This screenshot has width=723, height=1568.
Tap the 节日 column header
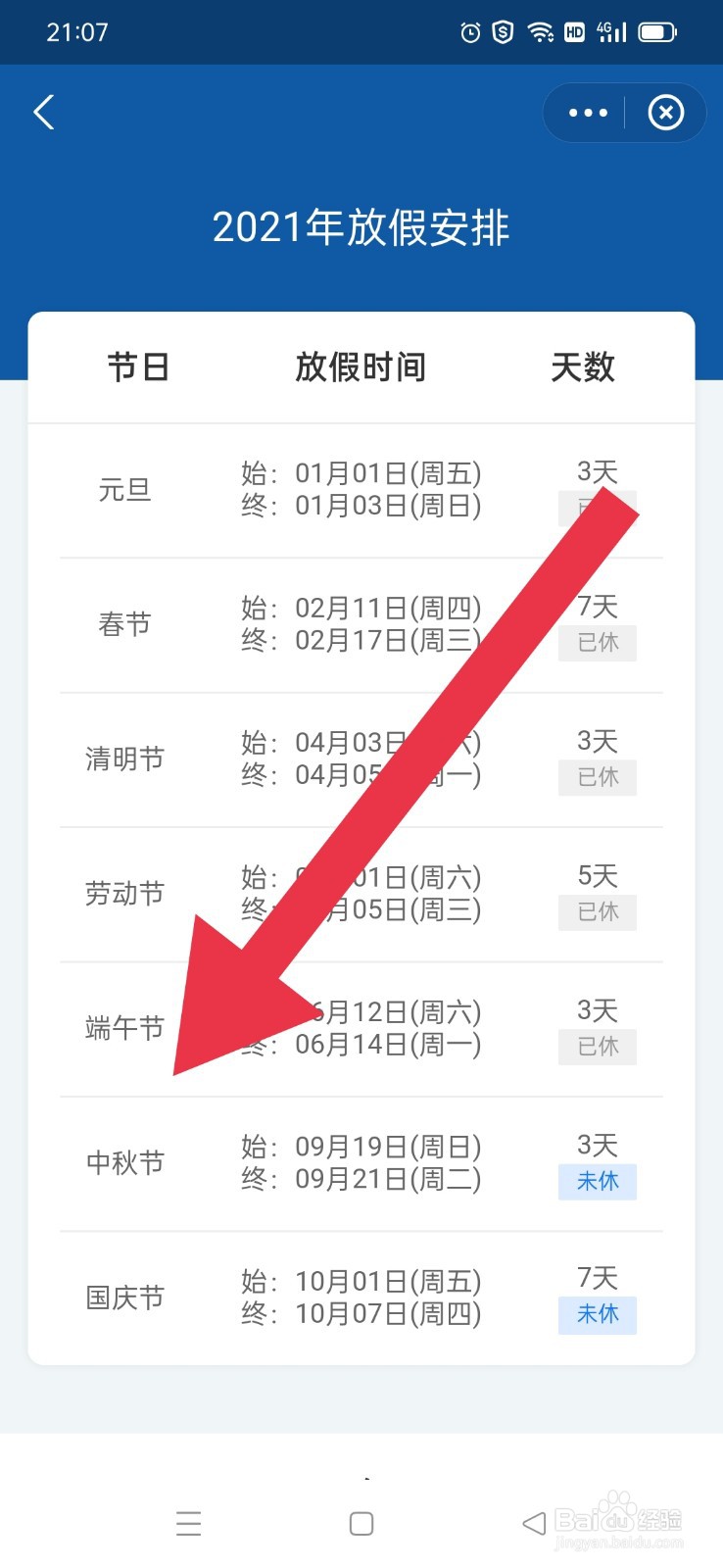click(138, 367)
